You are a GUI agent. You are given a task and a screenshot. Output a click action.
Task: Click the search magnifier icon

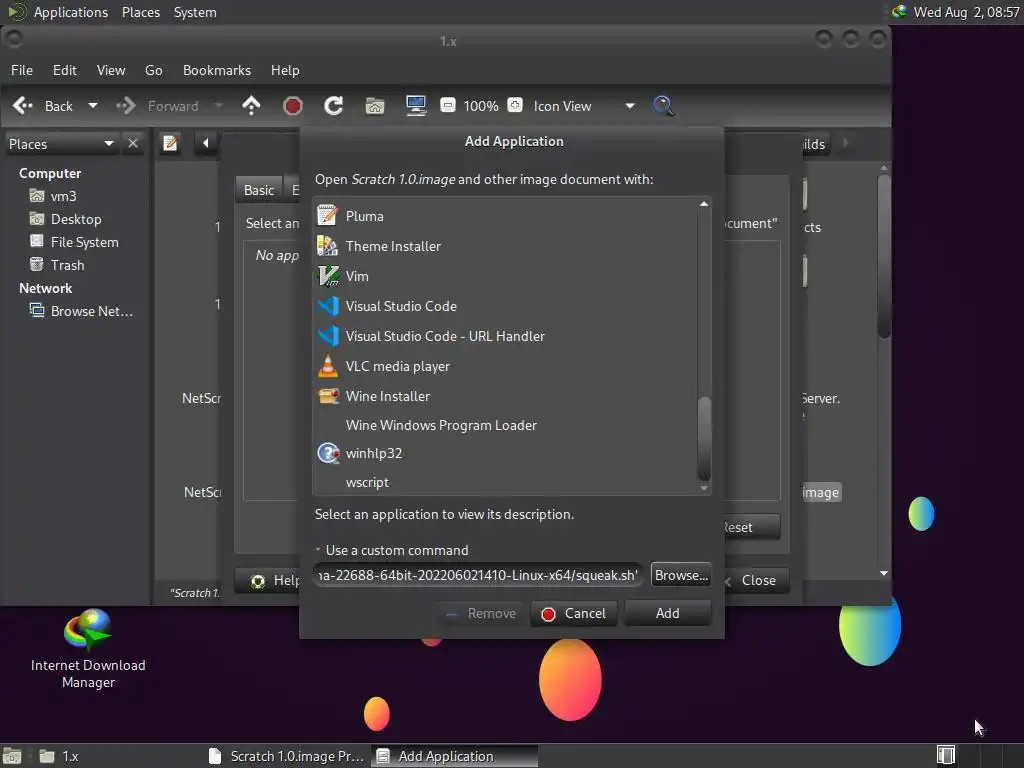point(663,106)
